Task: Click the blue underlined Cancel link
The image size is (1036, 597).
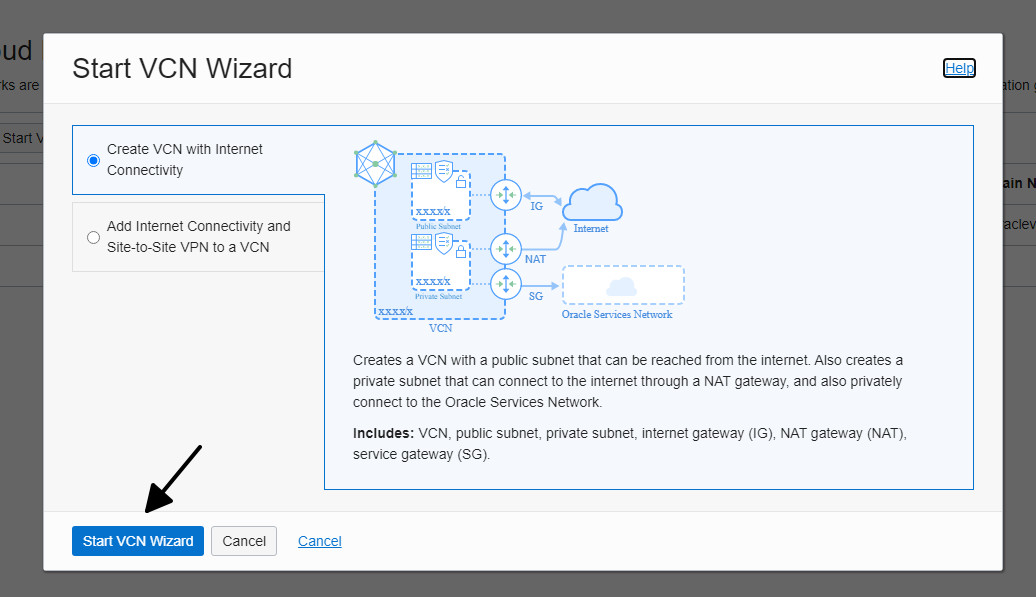Action: pyautogui.click(x=320, y=541)
